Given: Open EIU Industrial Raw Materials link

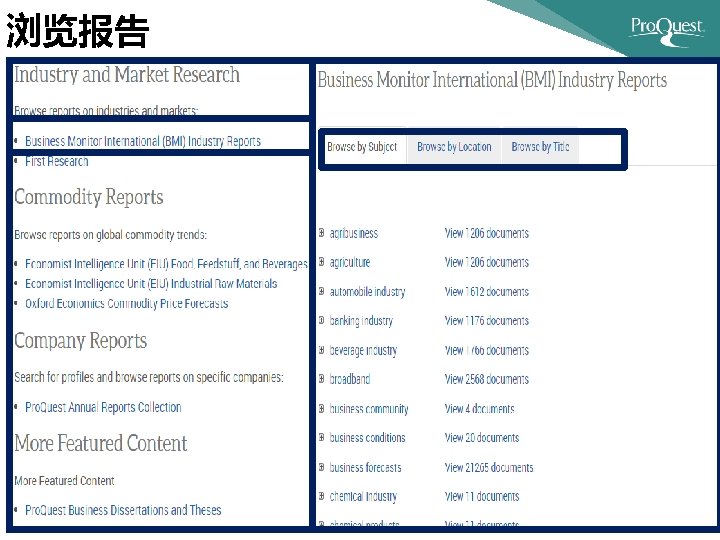Looking at the screenshot, I should tap(151, 283).
